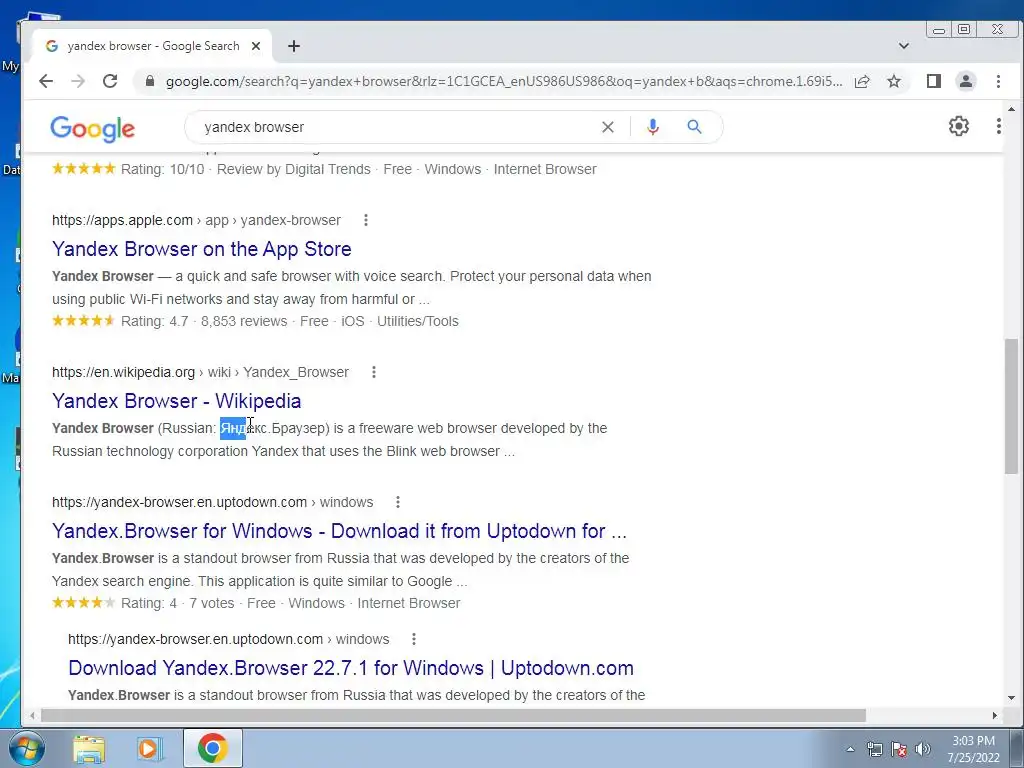Viewport: 1024px width, 768px height.
Task: Expand the tab search chevron
Action: (904, 46)
